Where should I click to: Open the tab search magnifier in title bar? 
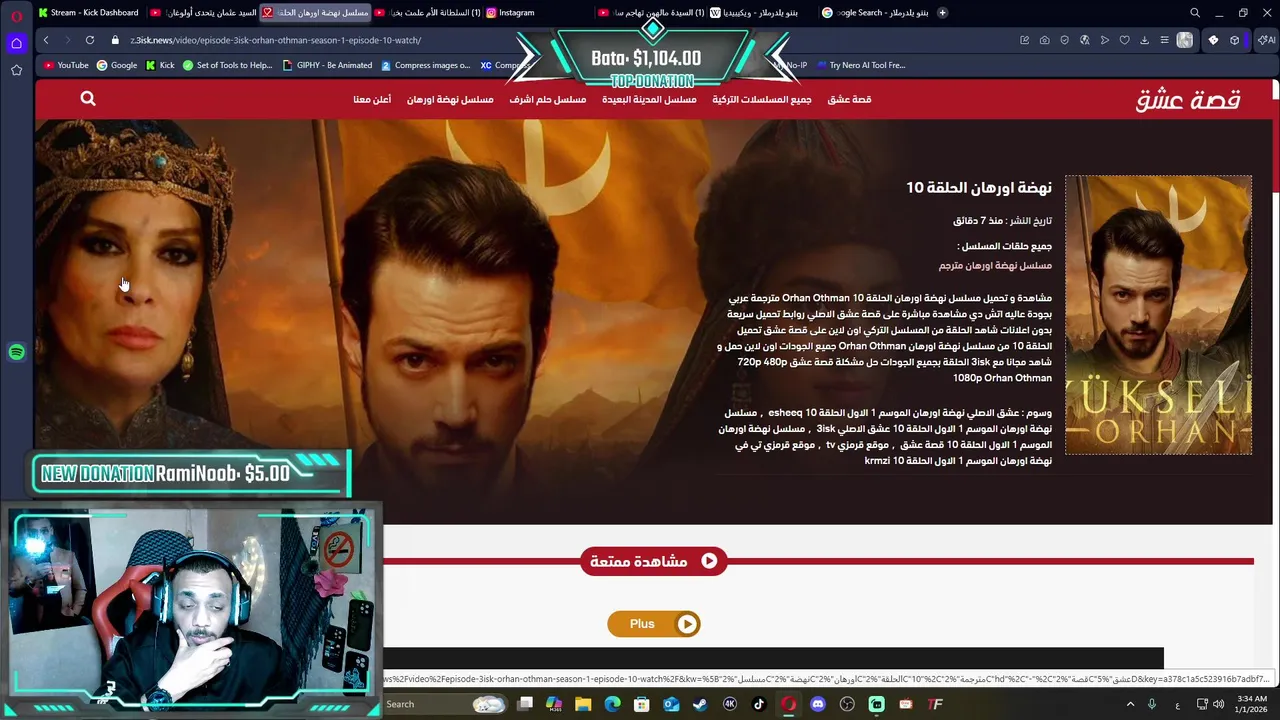(1195, 13)
